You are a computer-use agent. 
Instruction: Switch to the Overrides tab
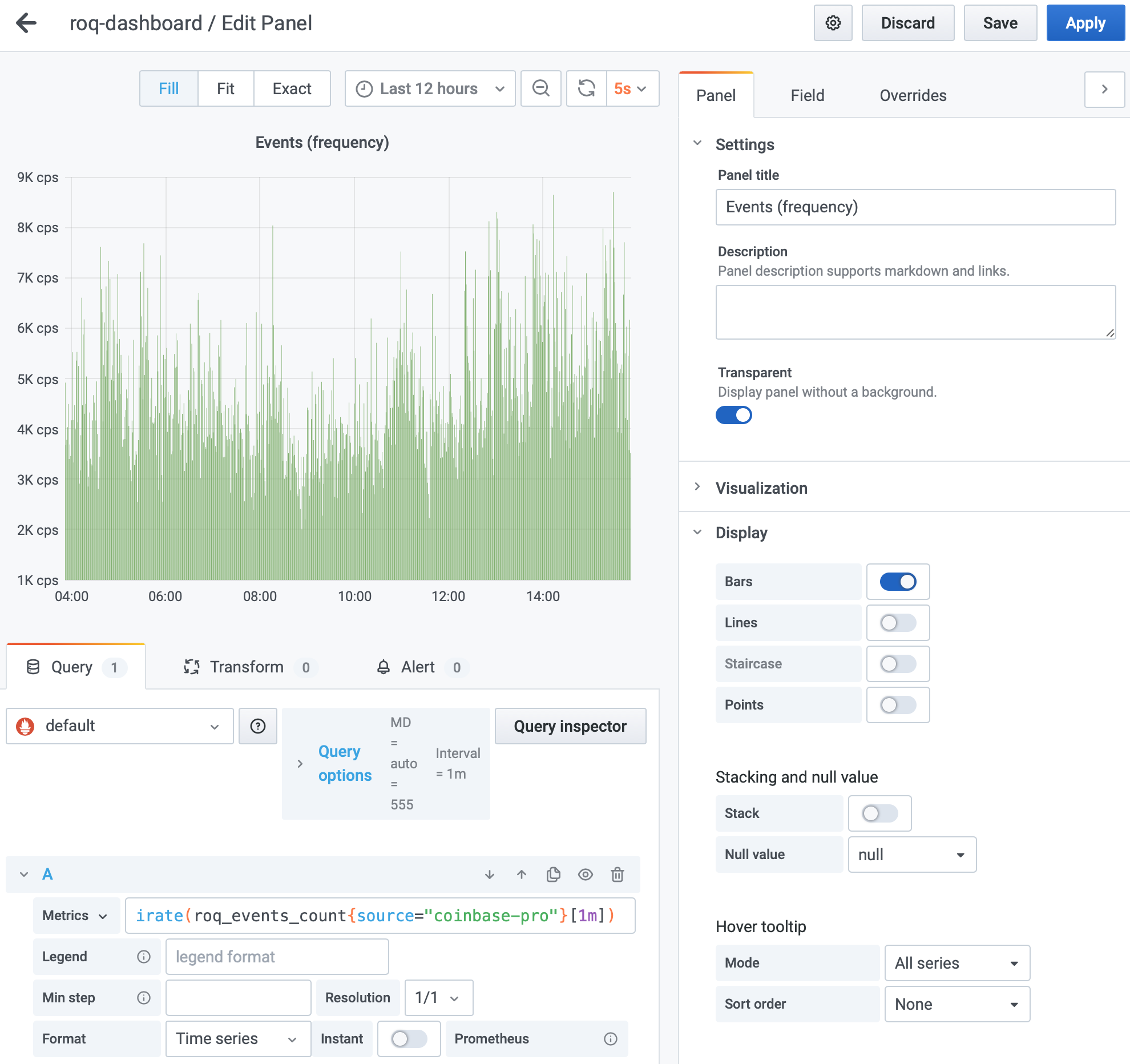[x=913, y=95]
